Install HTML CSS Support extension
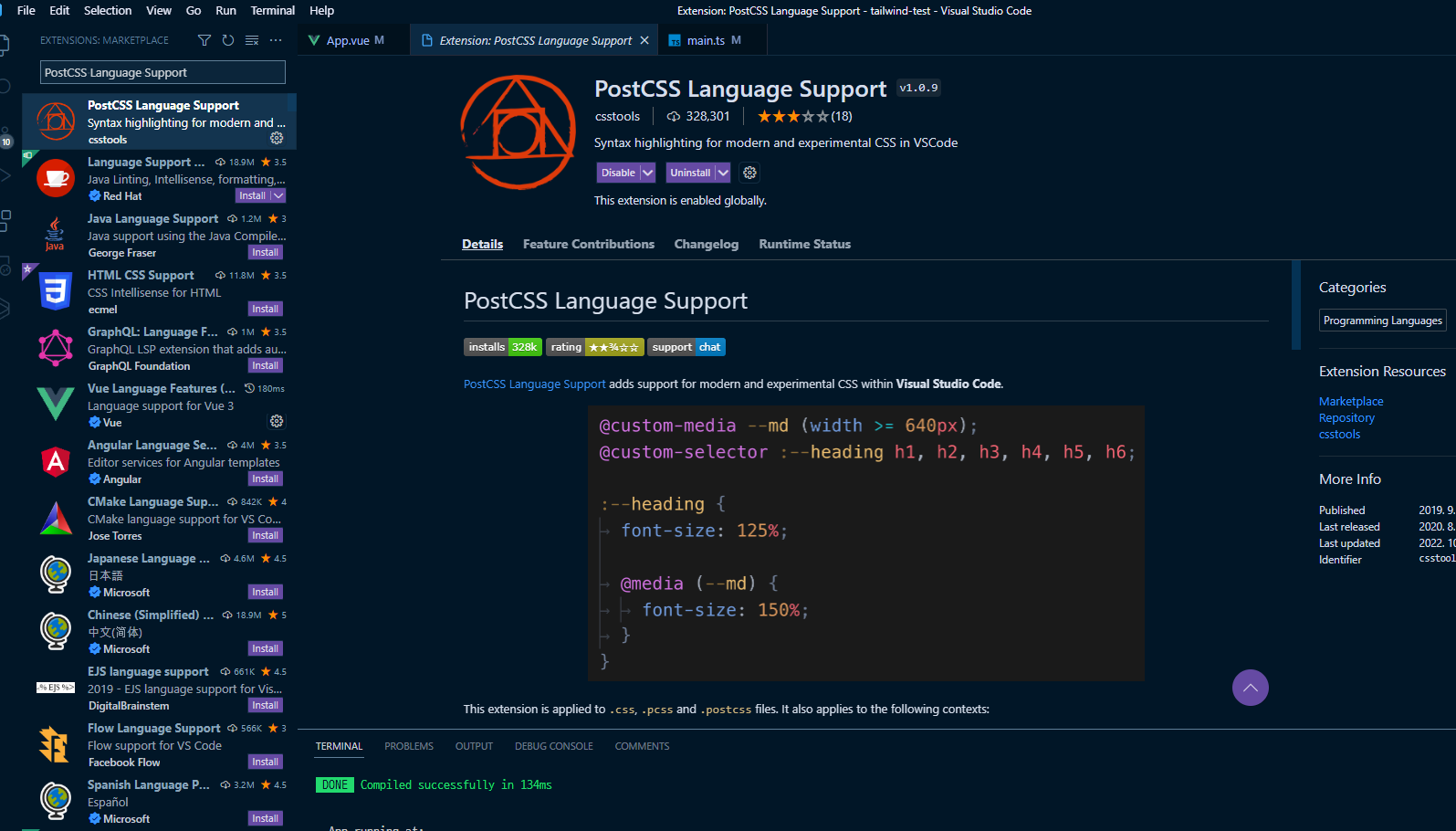The image size is (1456, 831). (266, 309)
